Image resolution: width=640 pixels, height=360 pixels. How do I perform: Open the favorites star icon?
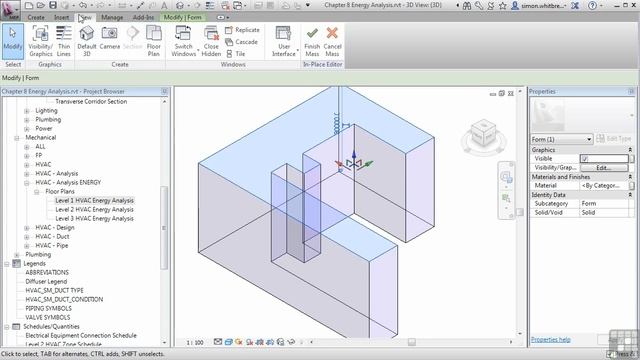[x=503, y=6]
